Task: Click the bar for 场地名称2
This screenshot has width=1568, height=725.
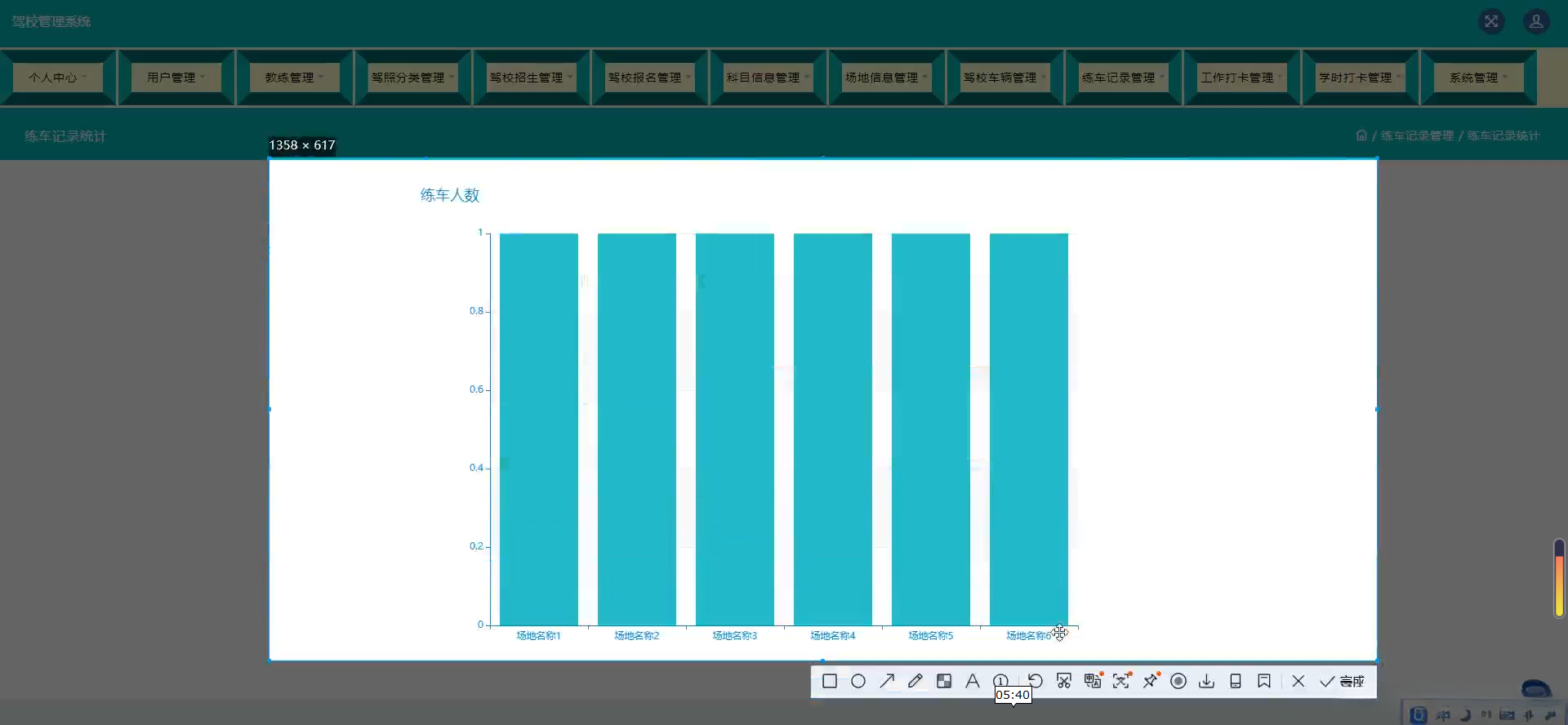Action: point(637,429)
